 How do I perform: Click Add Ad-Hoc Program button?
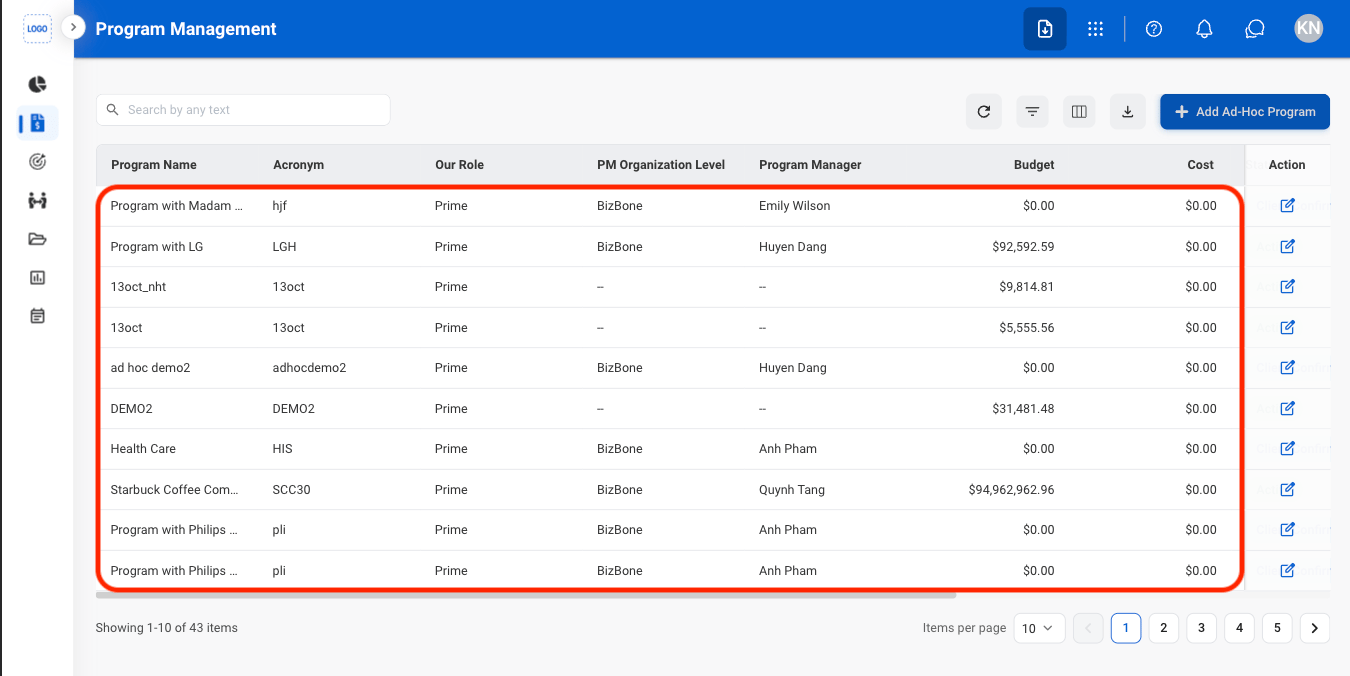pyautogui.click(x=1245, y=112)
